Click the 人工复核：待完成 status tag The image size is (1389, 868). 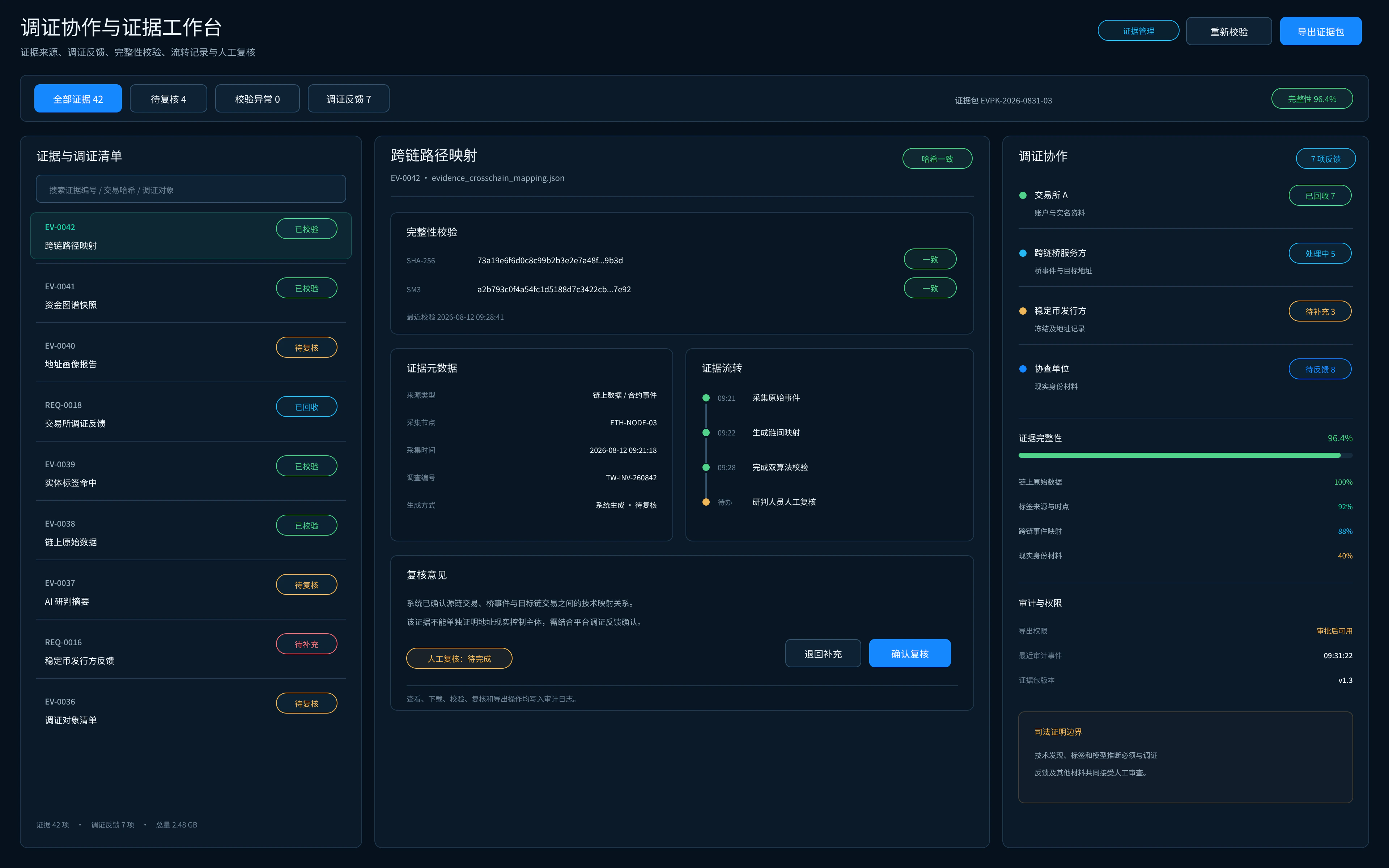tap(459, 659)
